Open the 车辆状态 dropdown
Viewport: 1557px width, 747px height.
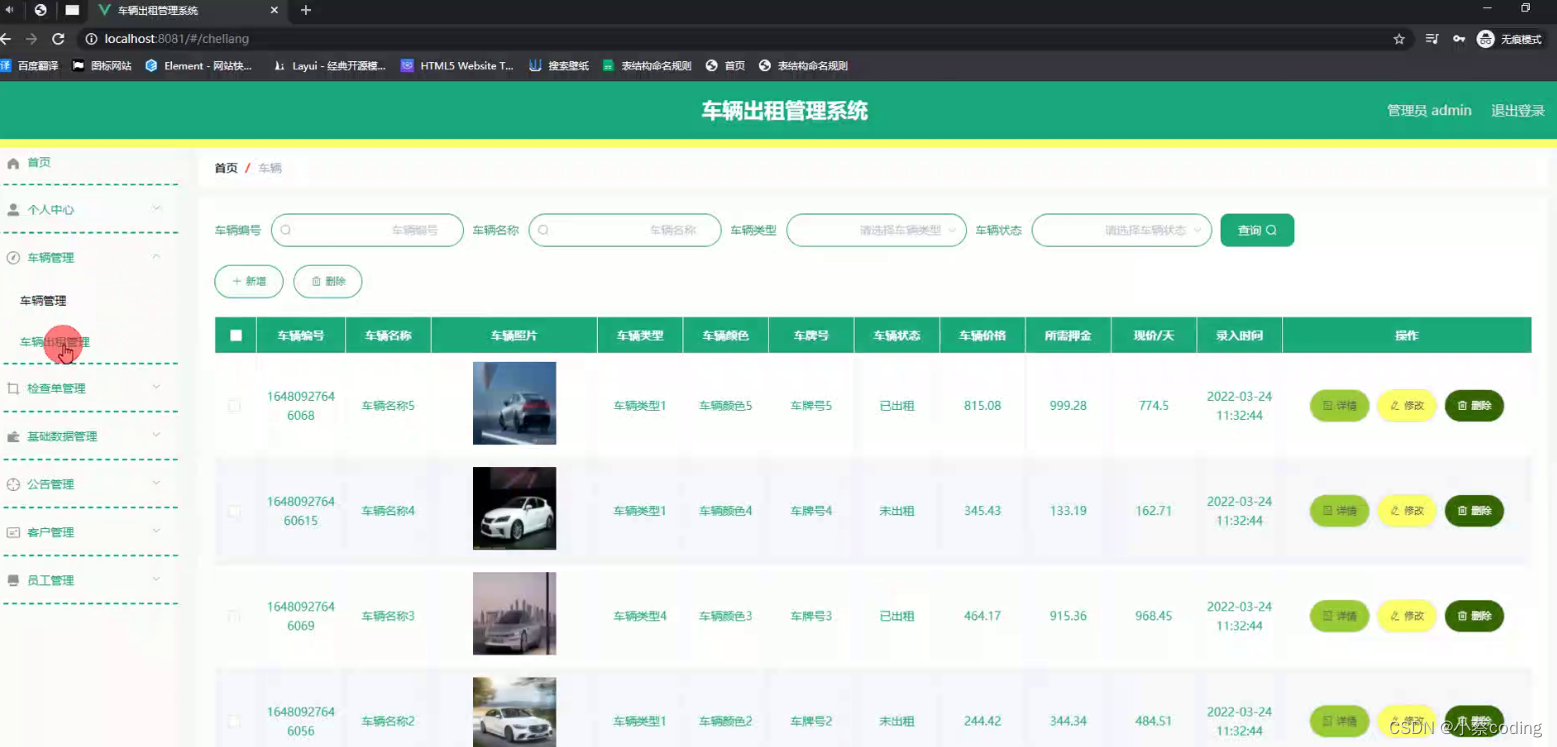(x=1121, y=230)
